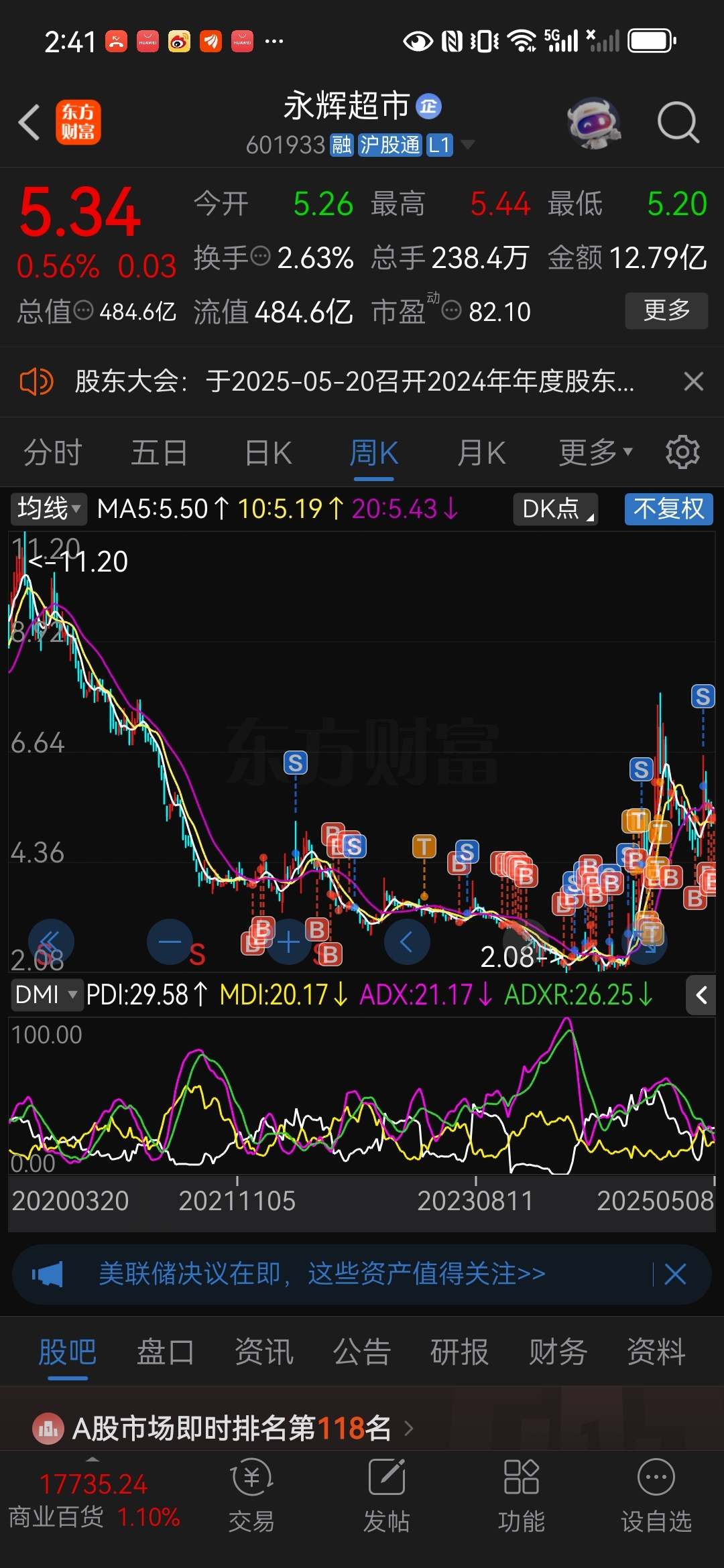This screenshot has height=1568, width=724.
Task: Close the 美联储 promo banner
Action: tap(675, 1274)
